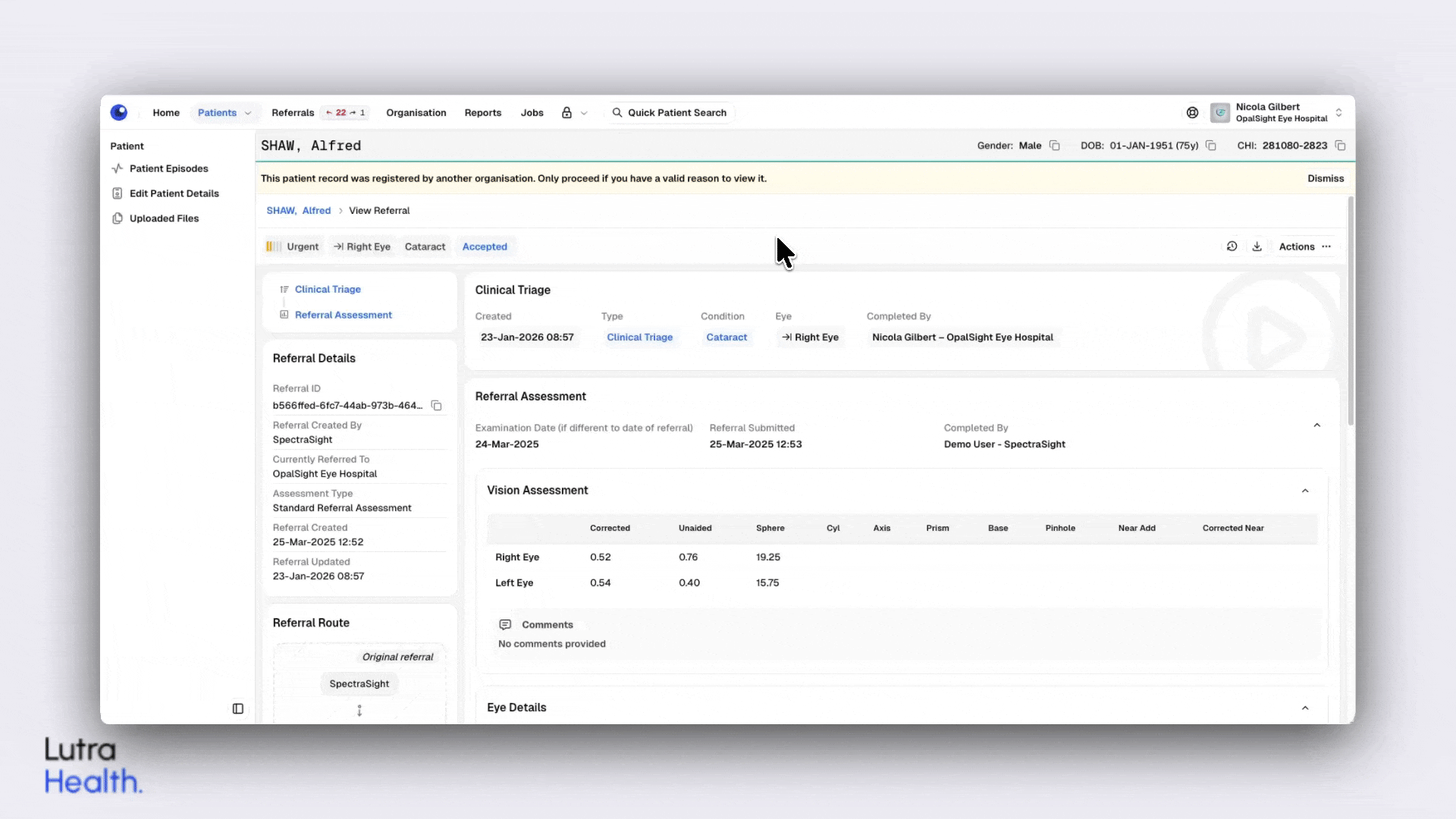Click the Original referral label
Screen dimensions: 1456x819
[397, 657]
